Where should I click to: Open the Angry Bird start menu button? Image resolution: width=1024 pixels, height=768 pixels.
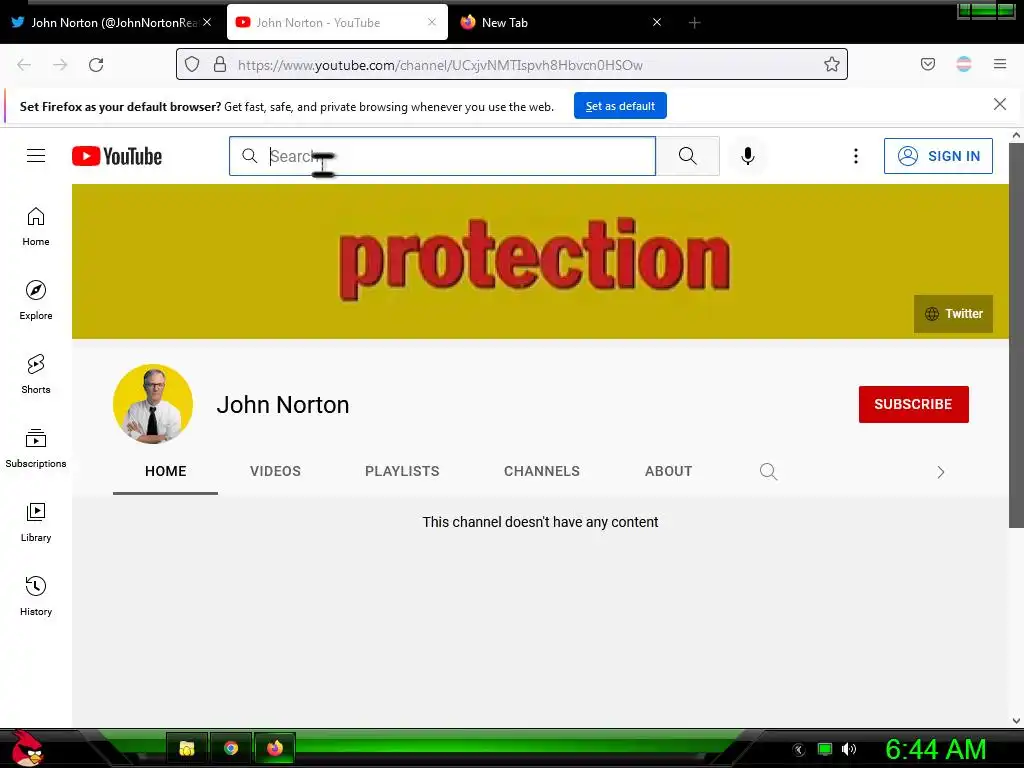[28, 748]
